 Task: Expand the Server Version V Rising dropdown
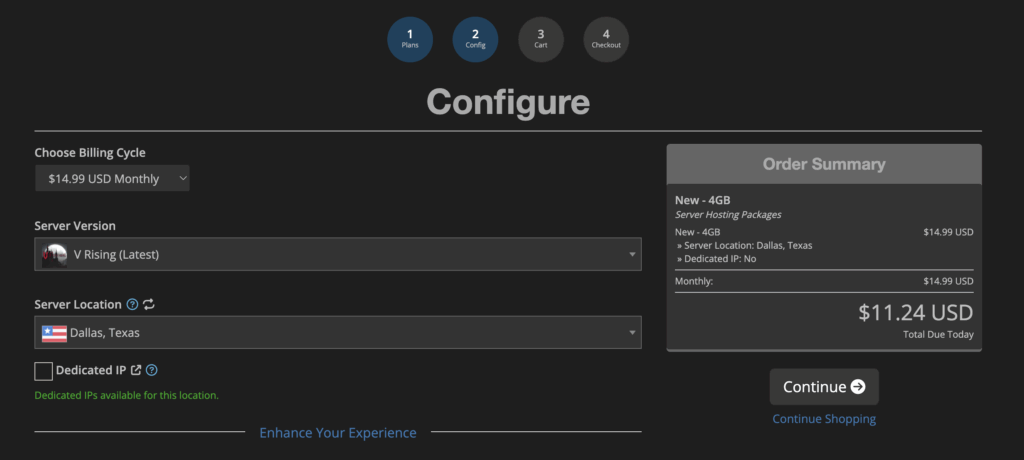click(x=338, y=254)
